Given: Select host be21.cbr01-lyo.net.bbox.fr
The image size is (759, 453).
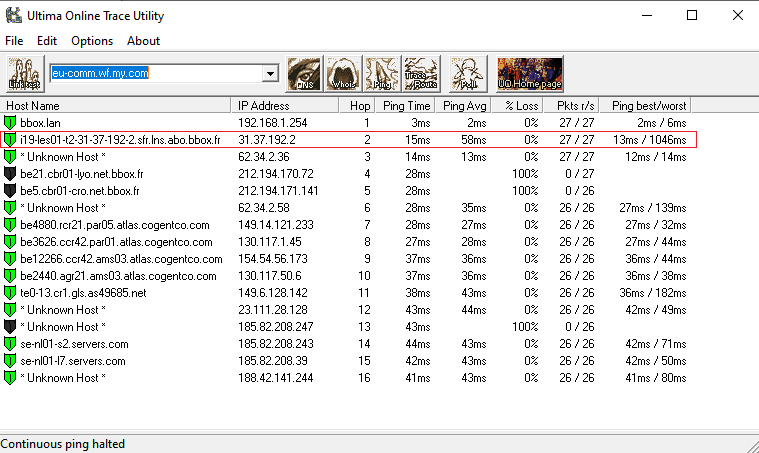Looking at the screenshot, I should tap(82, 174).
